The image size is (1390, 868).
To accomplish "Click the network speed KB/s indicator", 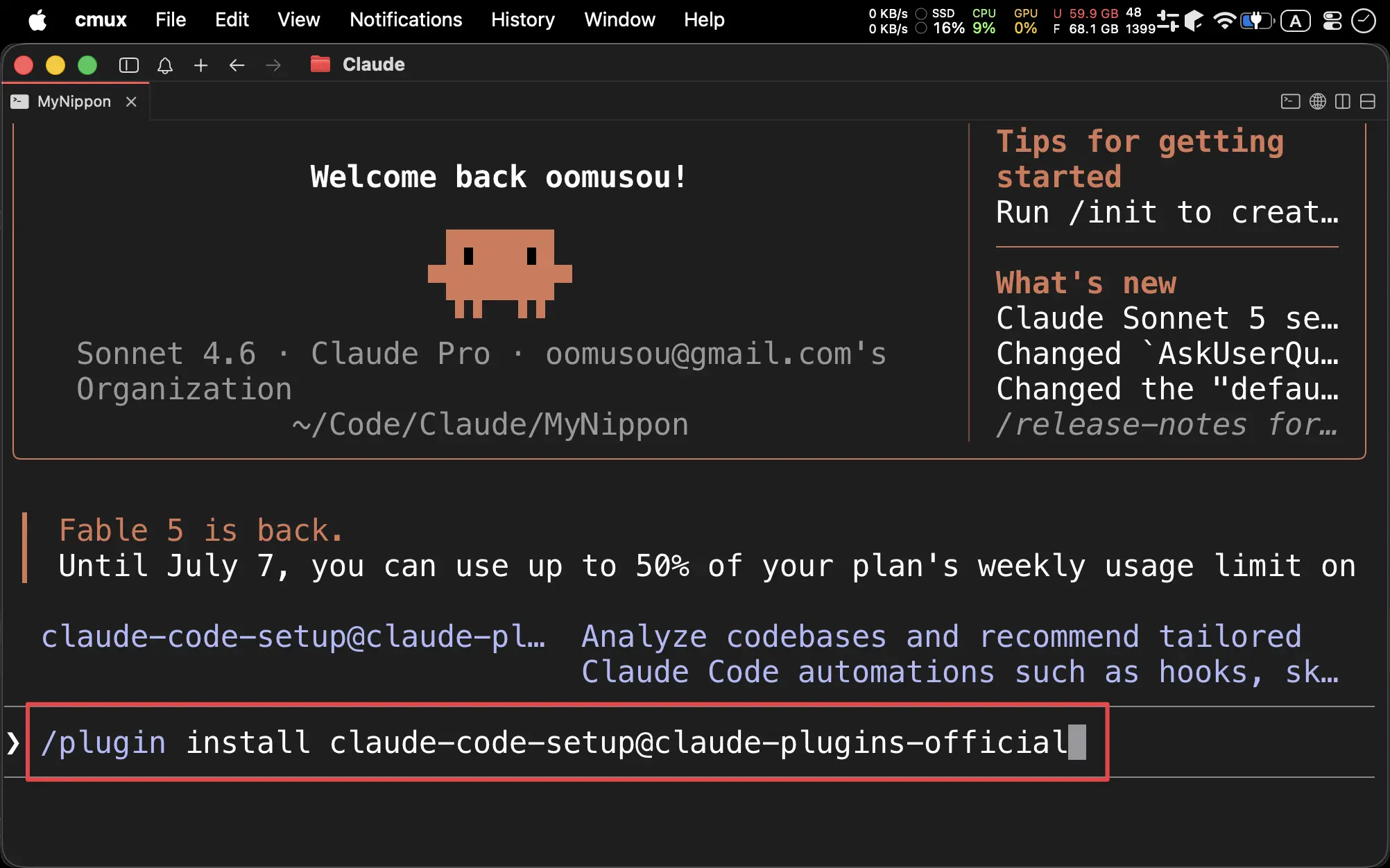I will click(x=889, y=21).
